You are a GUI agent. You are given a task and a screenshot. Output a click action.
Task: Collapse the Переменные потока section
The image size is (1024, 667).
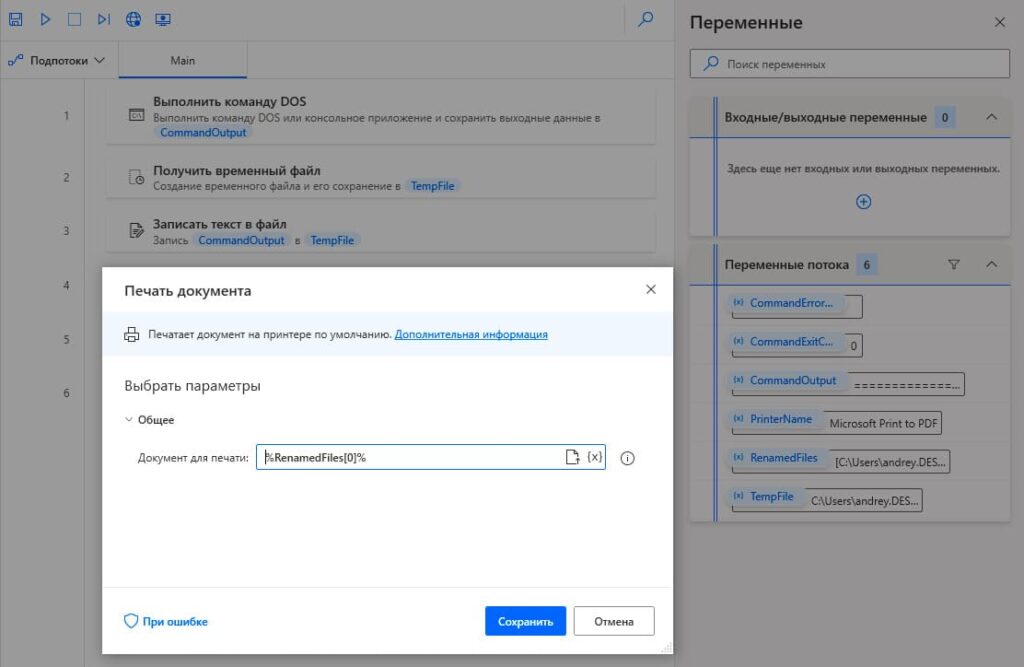[992, 265]
